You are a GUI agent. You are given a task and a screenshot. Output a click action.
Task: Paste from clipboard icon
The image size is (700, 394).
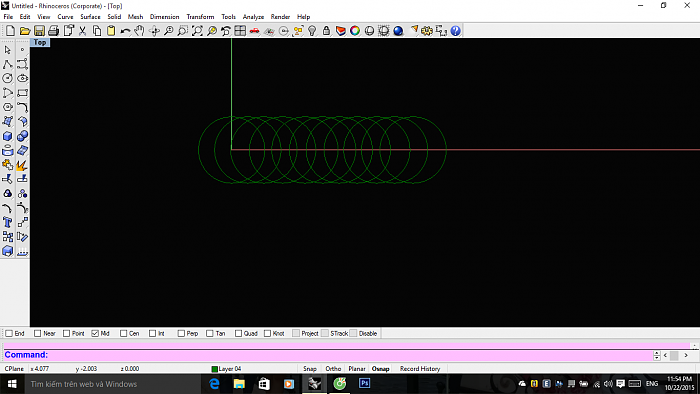pyautogui.click(x=111, y=31)
